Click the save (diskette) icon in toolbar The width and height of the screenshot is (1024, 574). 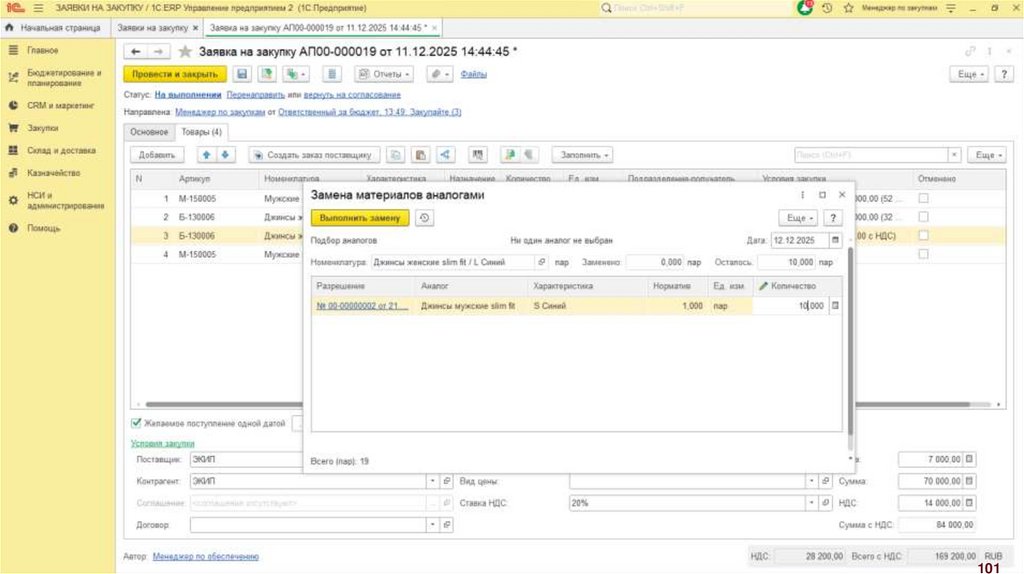tap(241, 74)
